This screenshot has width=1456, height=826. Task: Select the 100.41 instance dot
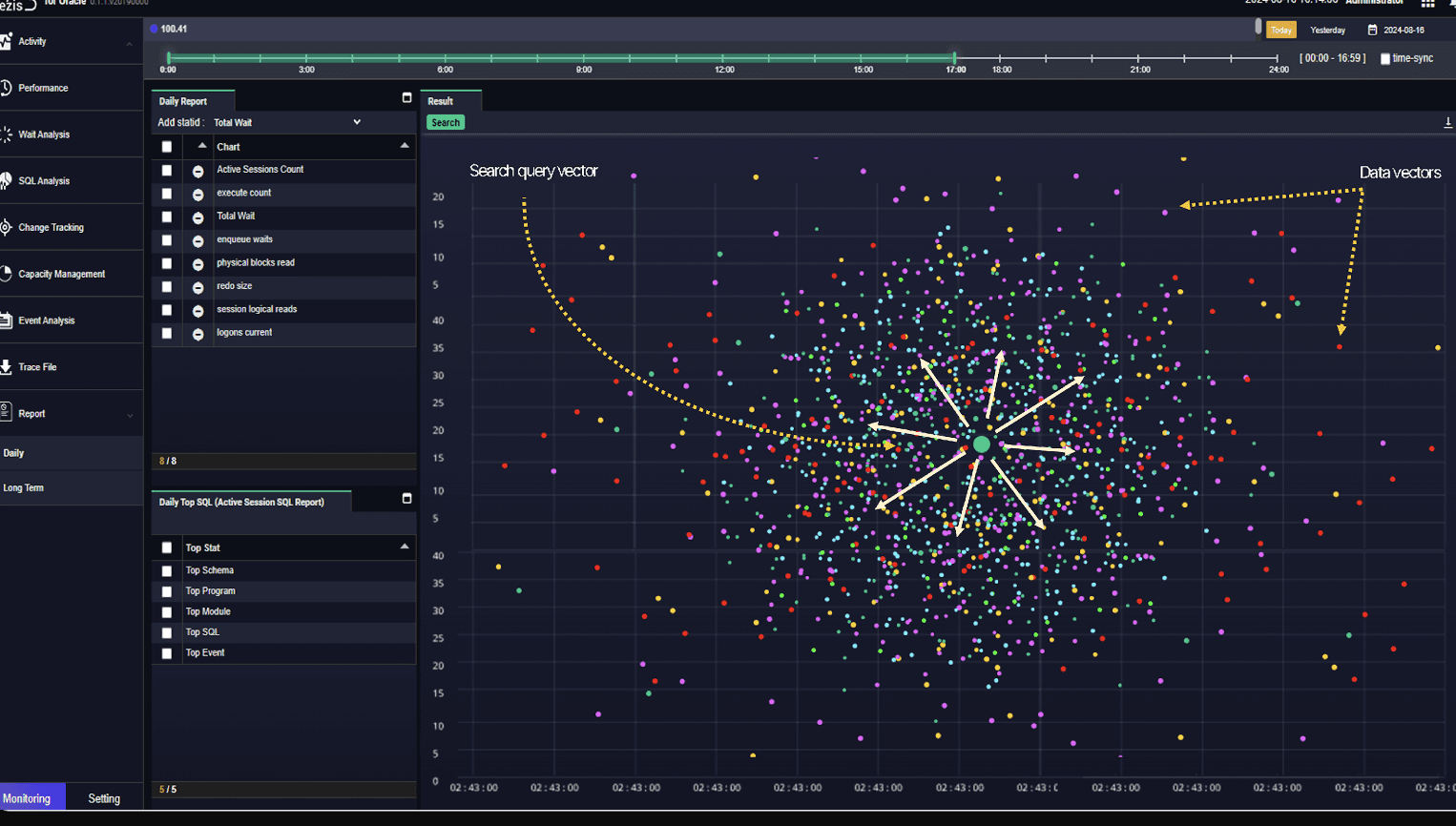(154, 29)
